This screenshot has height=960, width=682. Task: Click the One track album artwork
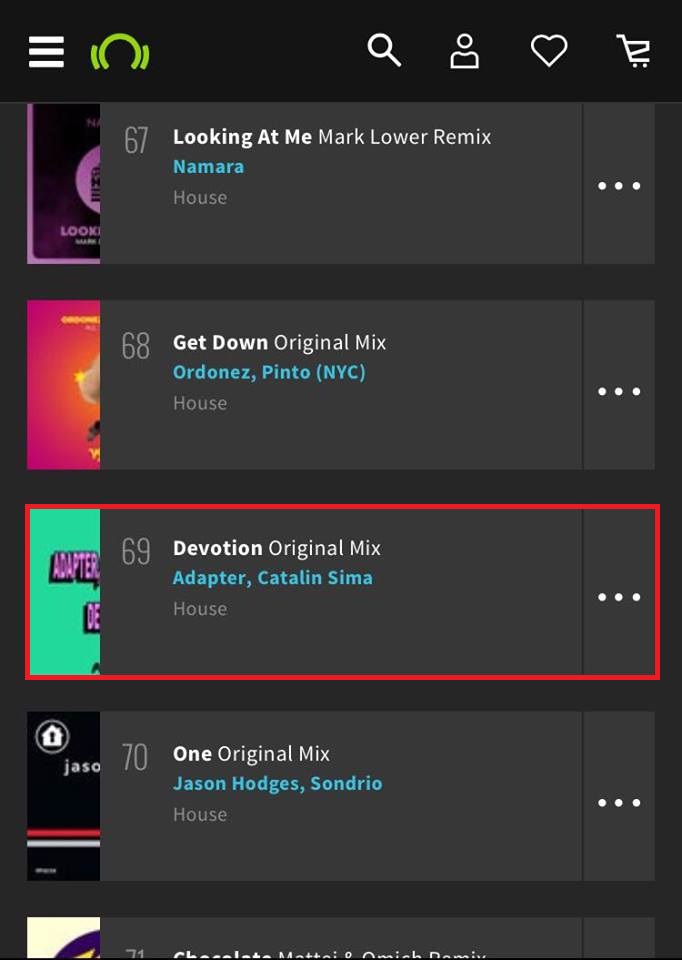[x=64, y=796]
